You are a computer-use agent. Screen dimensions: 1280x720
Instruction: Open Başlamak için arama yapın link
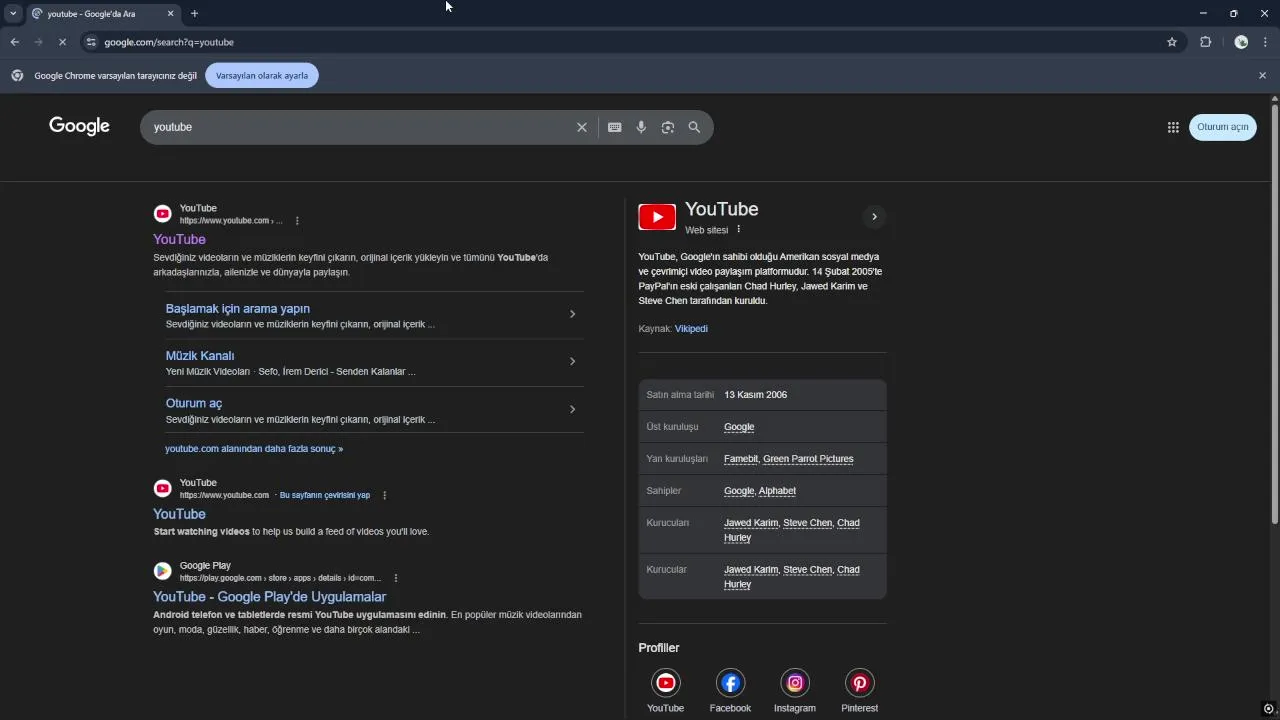click(x=237, y=308)
